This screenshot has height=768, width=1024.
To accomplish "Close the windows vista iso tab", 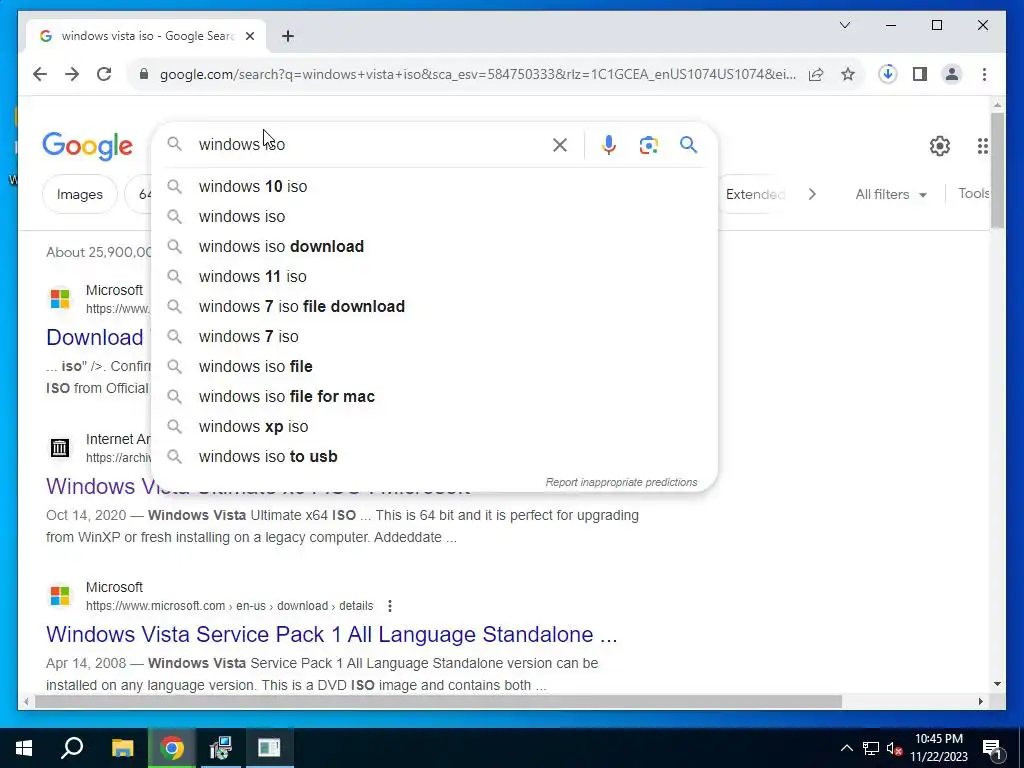I will [249, 36].
